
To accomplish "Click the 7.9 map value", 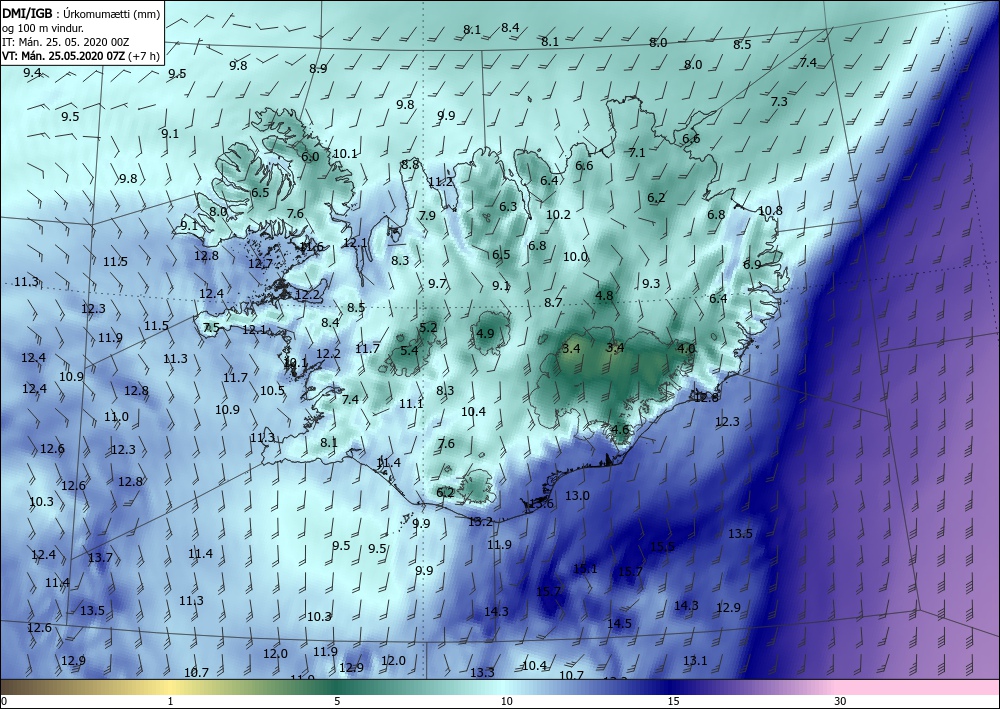I will point(427,216).
